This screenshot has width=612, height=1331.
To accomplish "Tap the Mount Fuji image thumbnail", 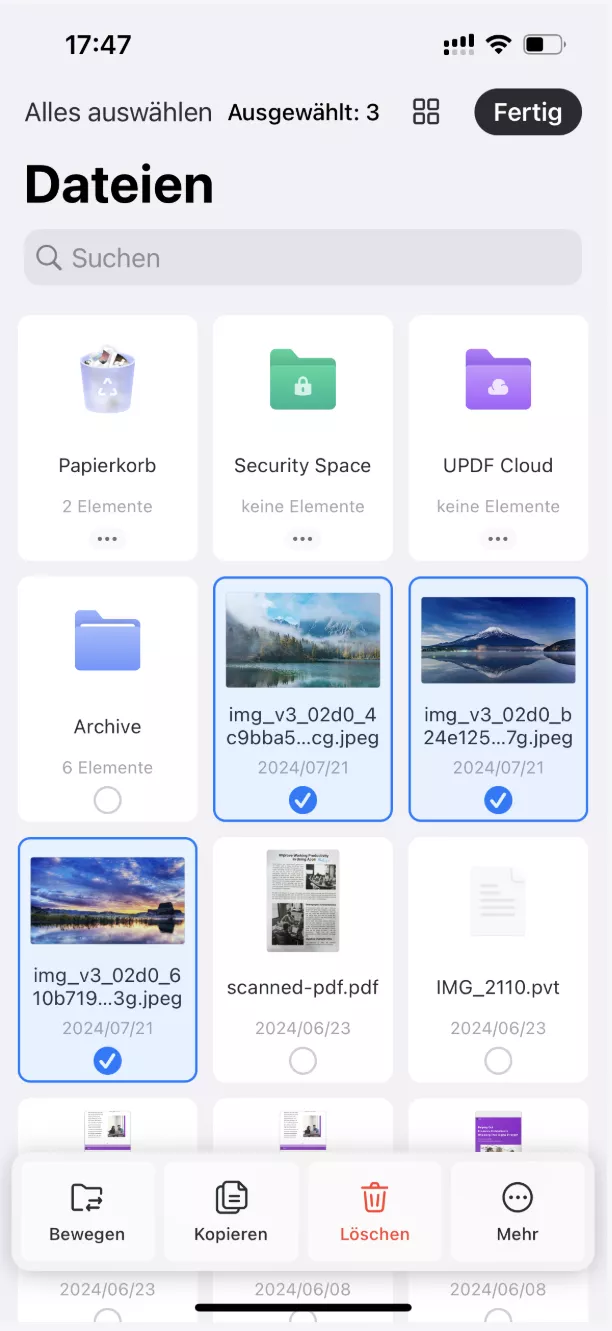I will pyautogui.click(x=498, y=640).
